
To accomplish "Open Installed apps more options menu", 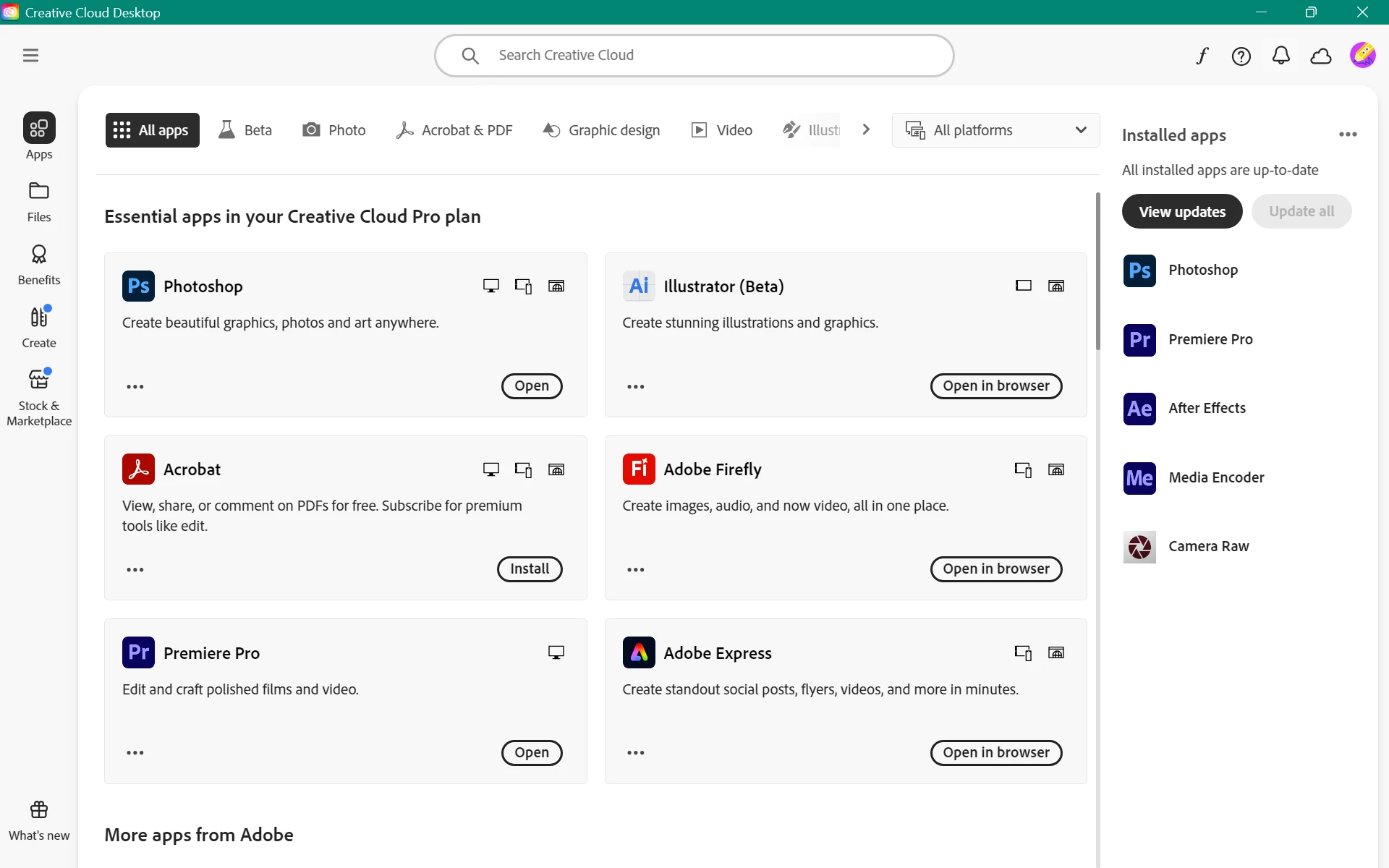I will pos(1347,135).
